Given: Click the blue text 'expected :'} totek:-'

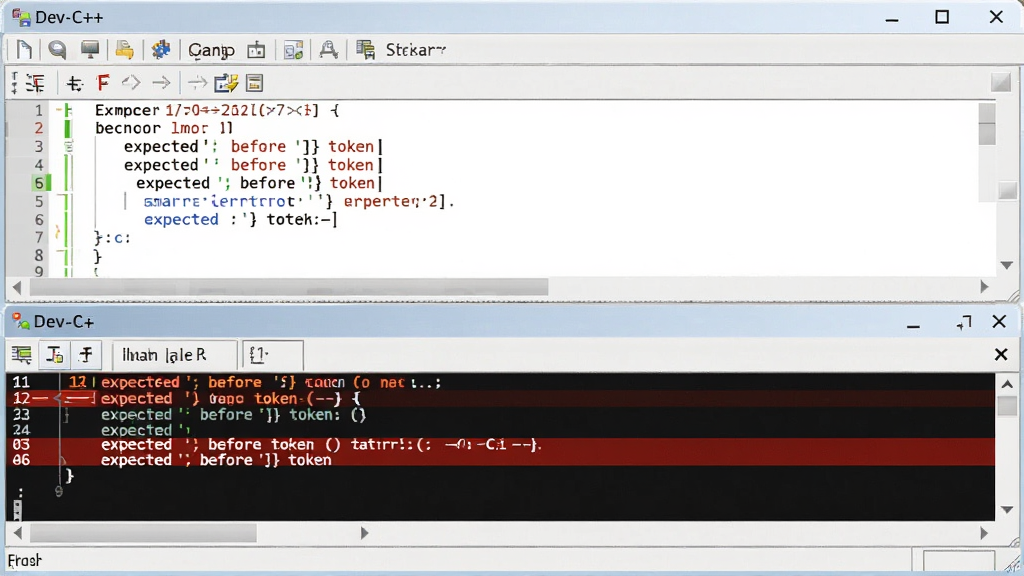Looking at the screenshot, I should pos(240,220).
